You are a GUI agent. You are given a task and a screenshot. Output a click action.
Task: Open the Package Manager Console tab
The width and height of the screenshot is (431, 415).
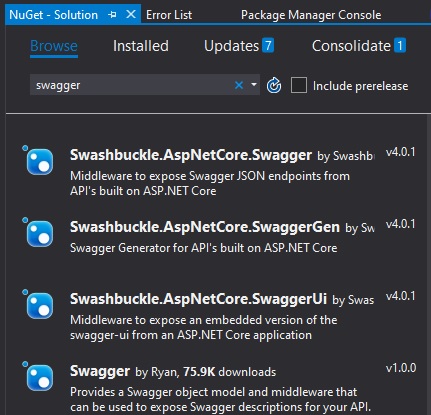(x=311, y=15)
